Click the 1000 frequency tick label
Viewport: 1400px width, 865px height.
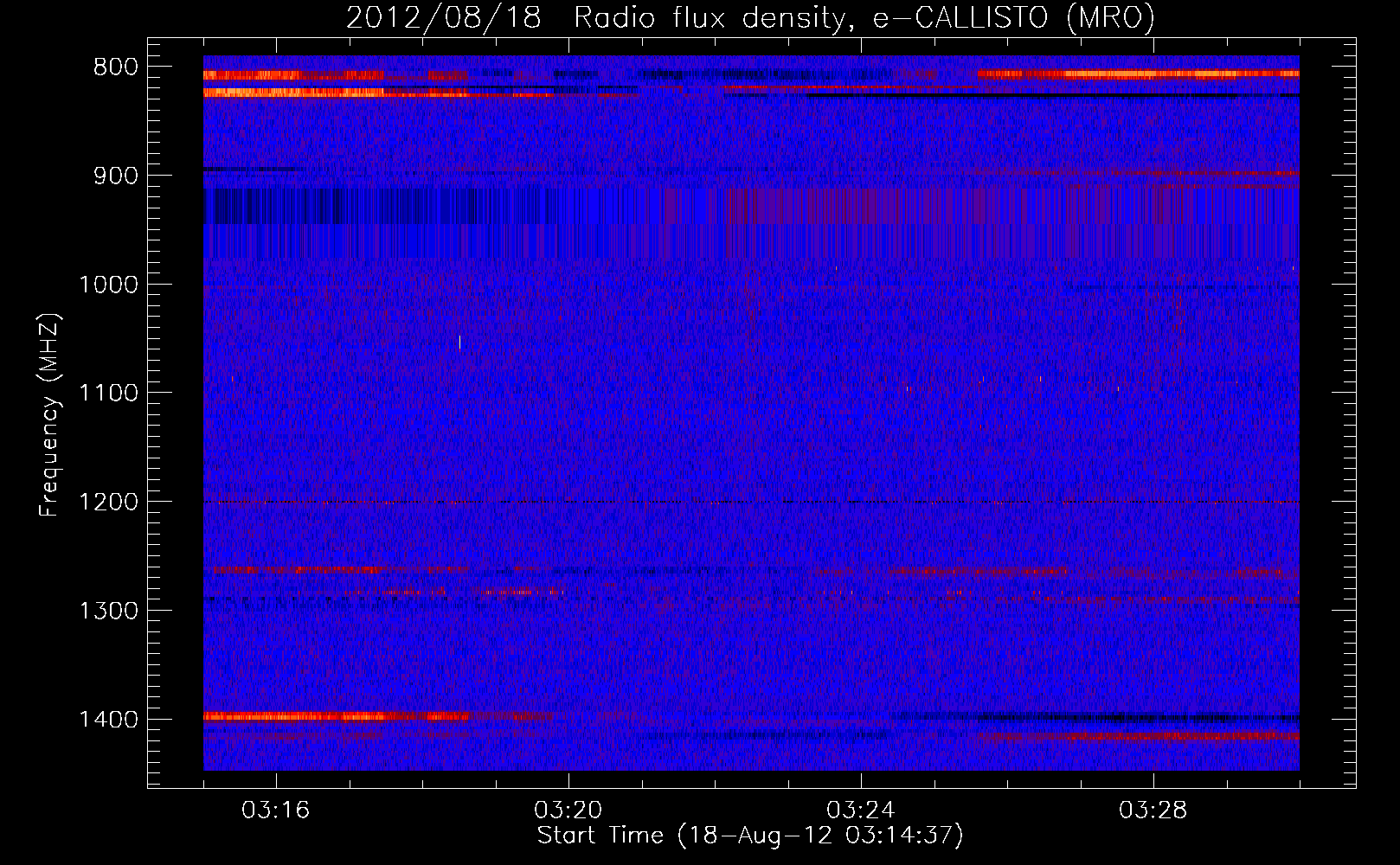pyautogui.click(x=108, y=285)
